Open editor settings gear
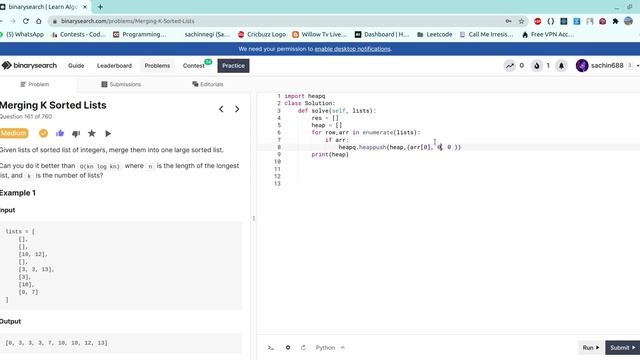The width and height of the screenshot is (640, 360). click(x=288, y=348)
